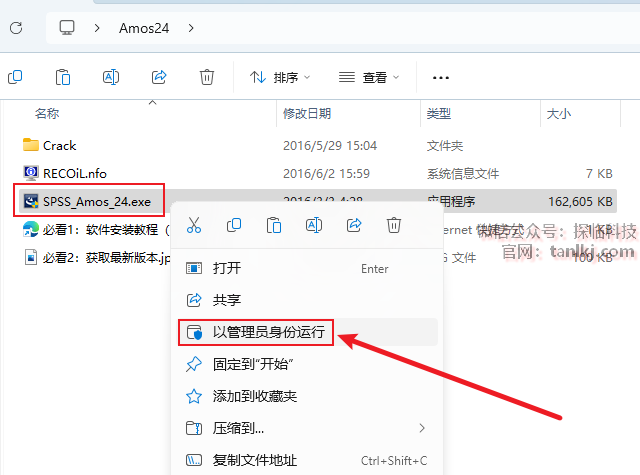Select the 必看1 软件安装教程 shortcut

pos(107,230)
